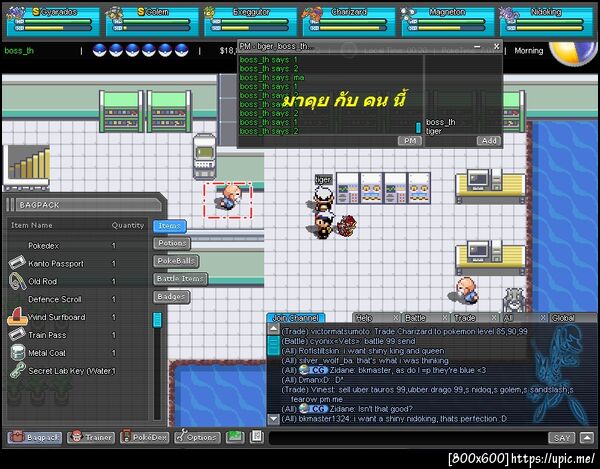Click the bald NPC near the water
Screen dimensions: 600x469
tap(465, 291)
